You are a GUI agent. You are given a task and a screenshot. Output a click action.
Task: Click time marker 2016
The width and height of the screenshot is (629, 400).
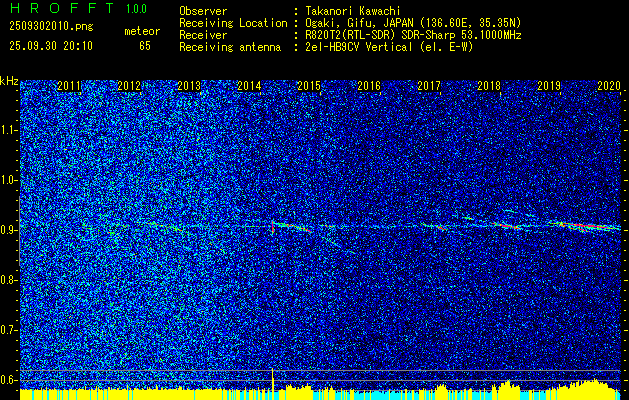pyautogui.click(x=369, y=85)
